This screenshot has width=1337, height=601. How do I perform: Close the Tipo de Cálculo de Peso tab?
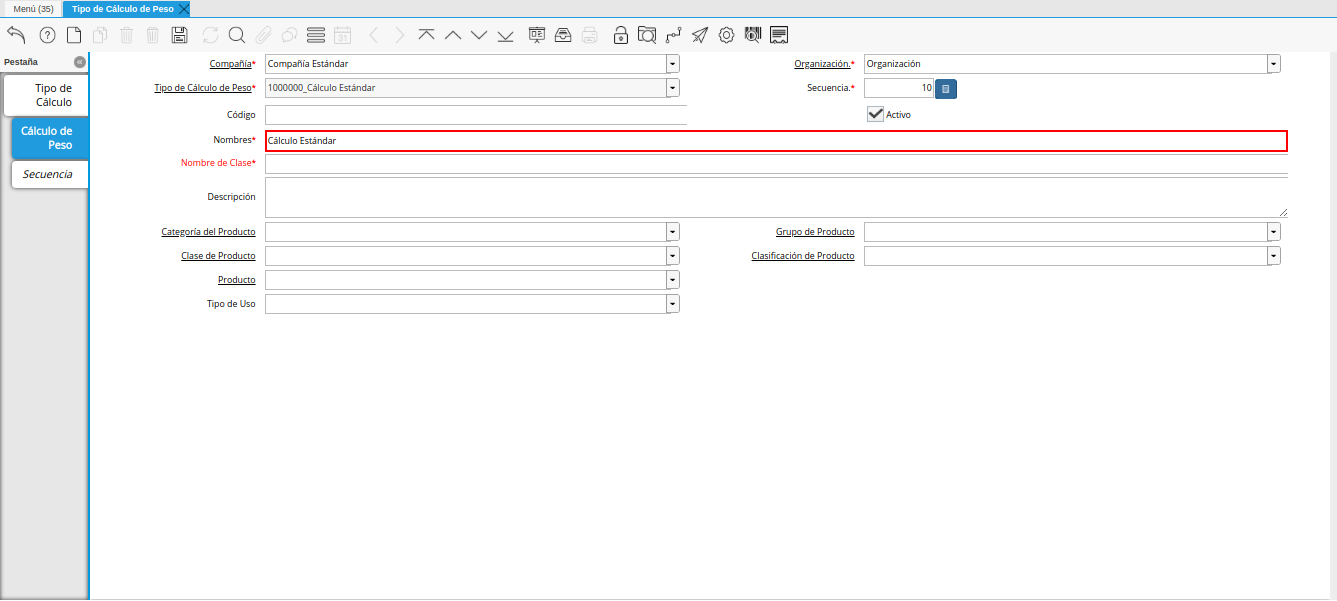pos(184,8)
